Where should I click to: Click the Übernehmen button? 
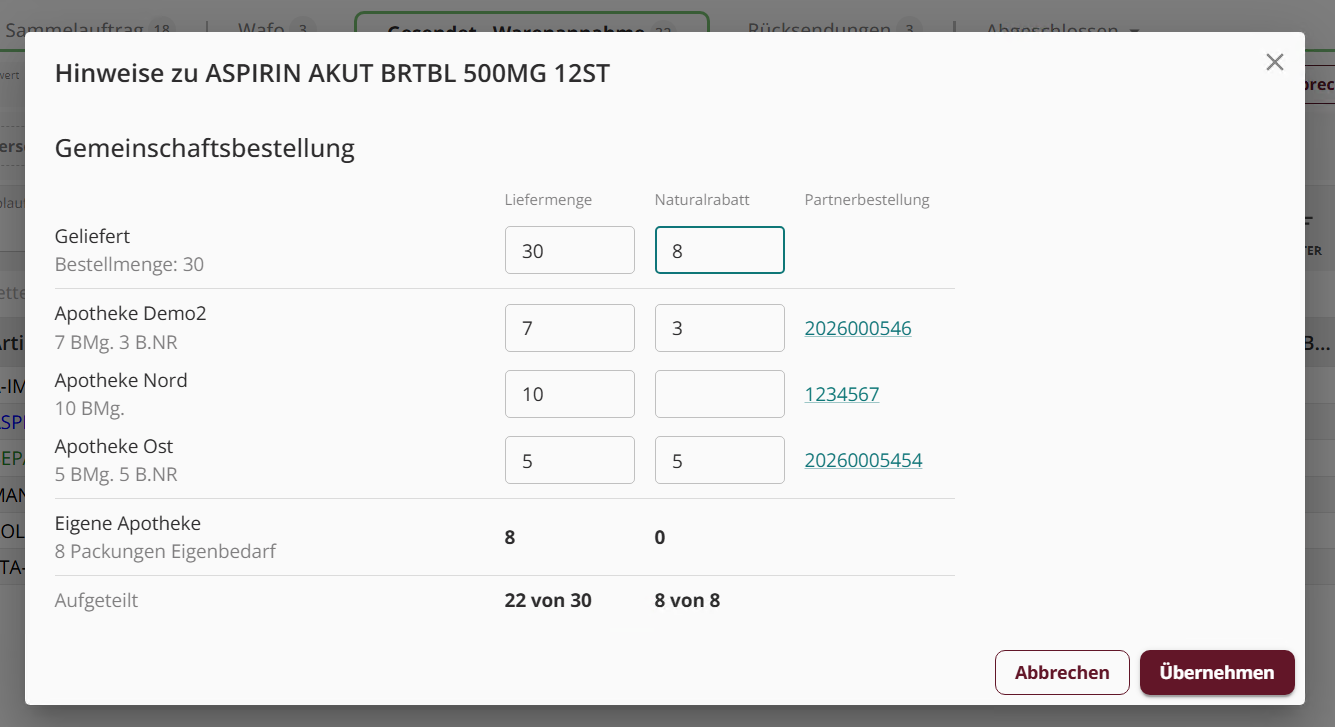1217,672
